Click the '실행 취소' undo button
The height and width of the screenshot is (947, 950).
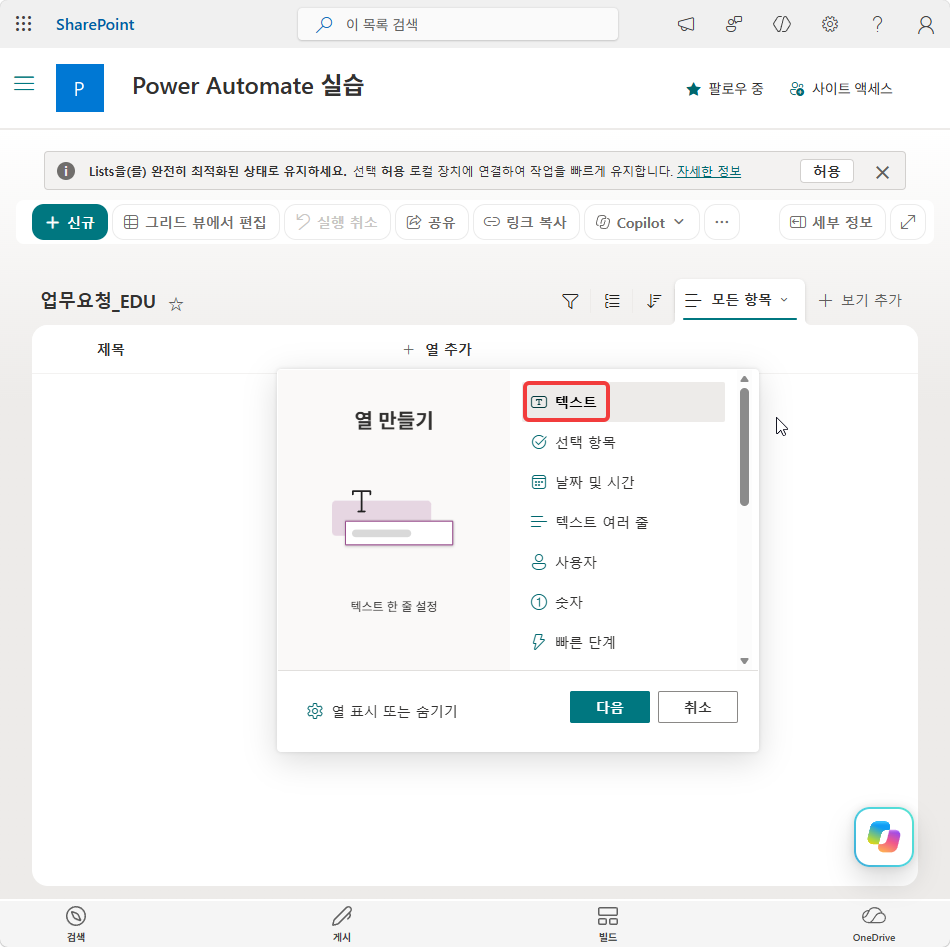pos(337,222)
